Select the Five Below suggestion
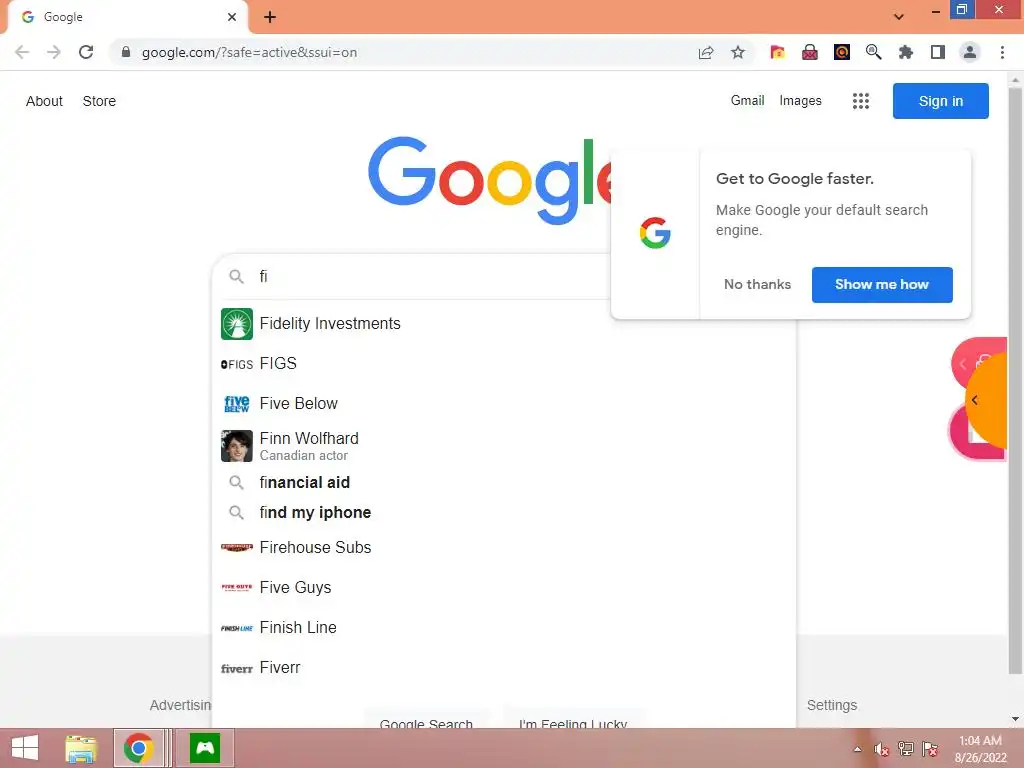Screen dimensions: 1024x768 point(504,404)
